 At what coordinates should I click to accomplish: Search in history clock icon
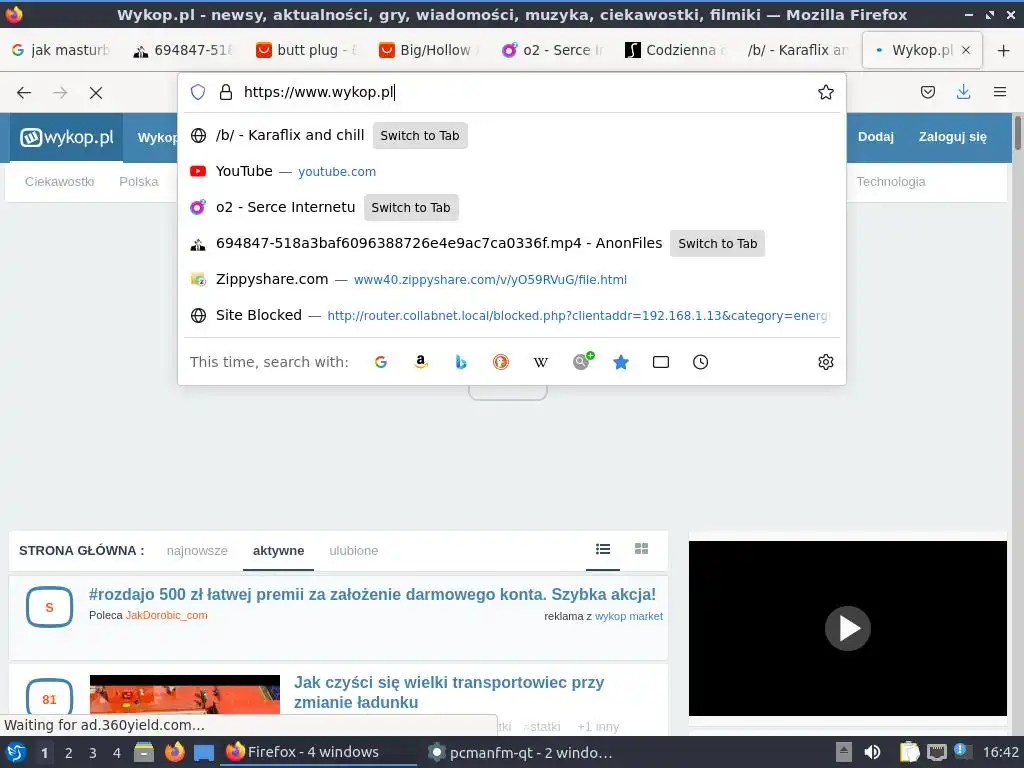point(701,362)
